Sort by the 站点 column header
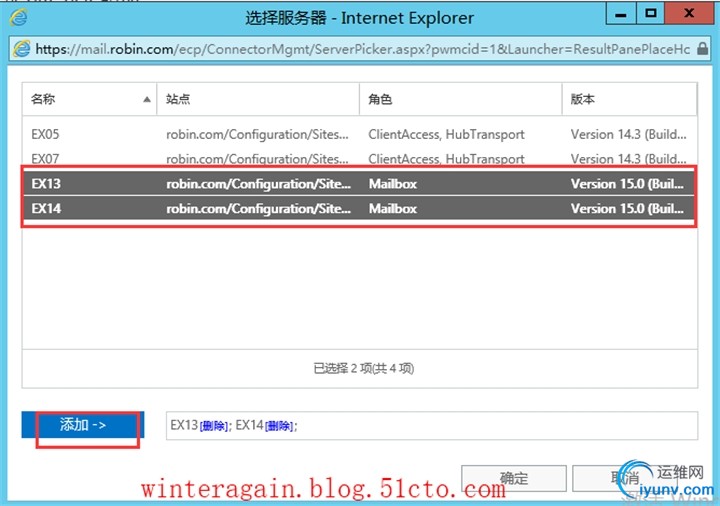Image resolution: width=720 pixels, height=506 pixels. point(258,99)
